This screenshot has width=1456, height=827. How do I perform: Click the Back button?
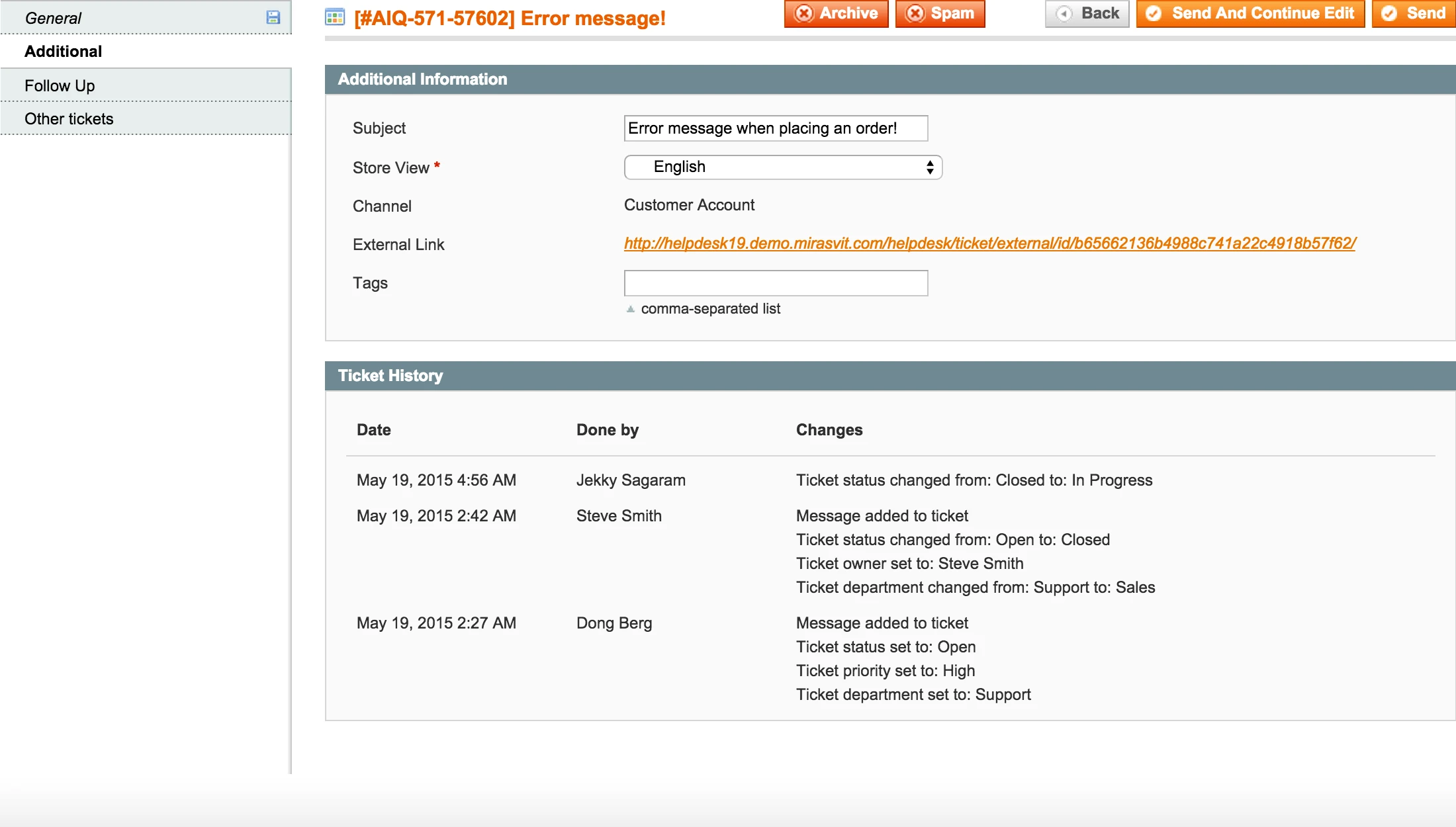point(1087,13)
